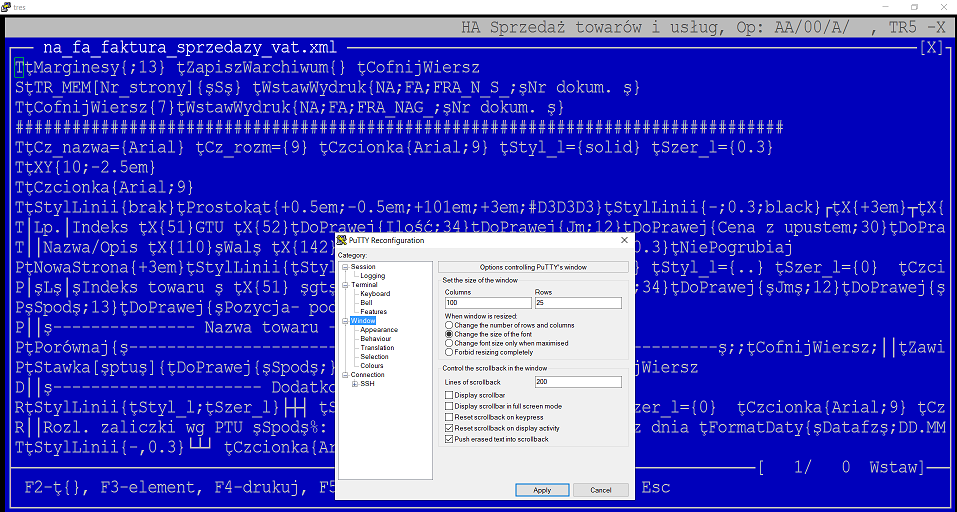
Task: Click the Lines of scrollback field
Action: point(578,382)
